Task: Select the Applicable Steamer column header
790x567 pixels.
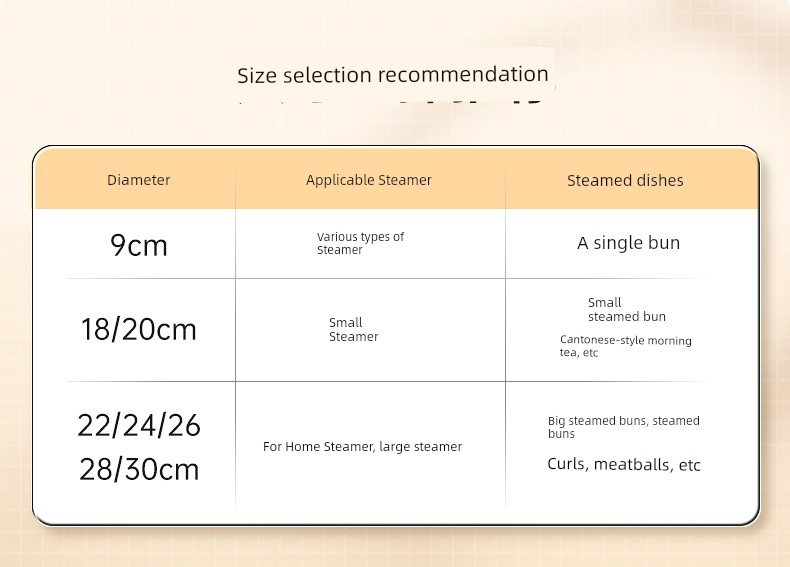Action: click(x=369, y=180)
